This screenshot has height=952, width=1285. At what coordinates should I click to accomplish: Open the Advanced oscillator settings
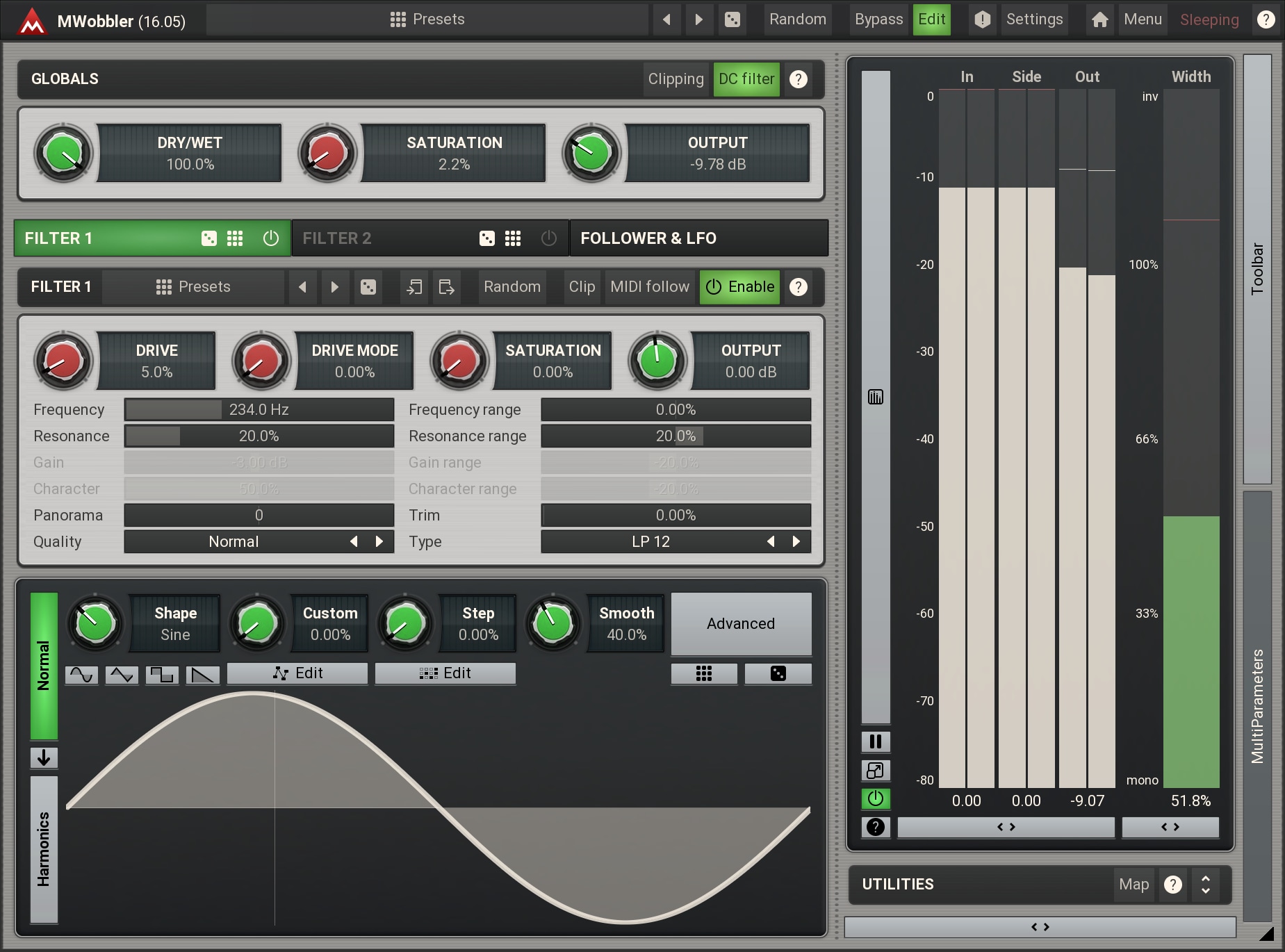tap(741, 624)
